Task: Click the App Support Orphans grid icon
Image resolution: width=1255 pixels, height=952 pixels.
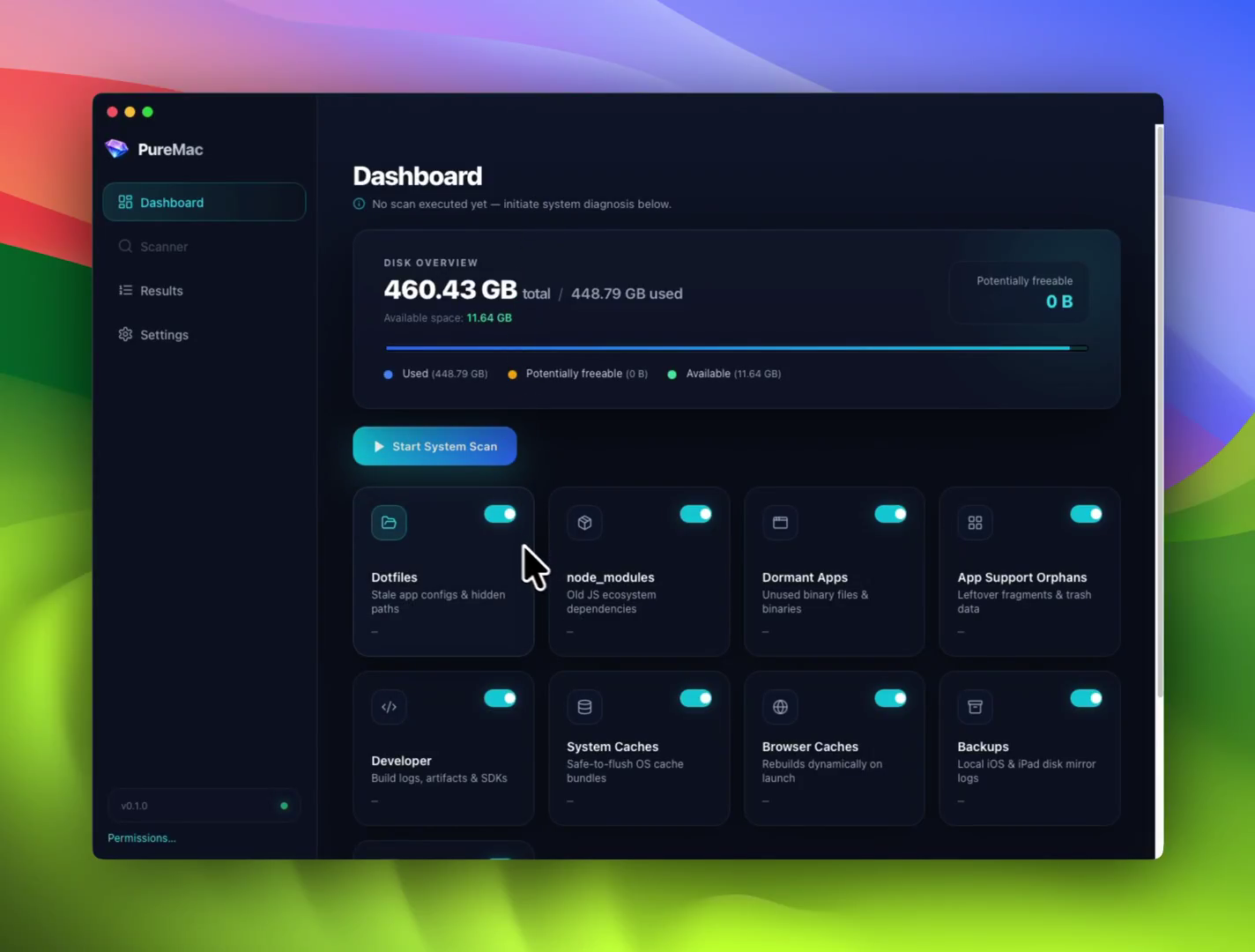Action: pos(975,523)
